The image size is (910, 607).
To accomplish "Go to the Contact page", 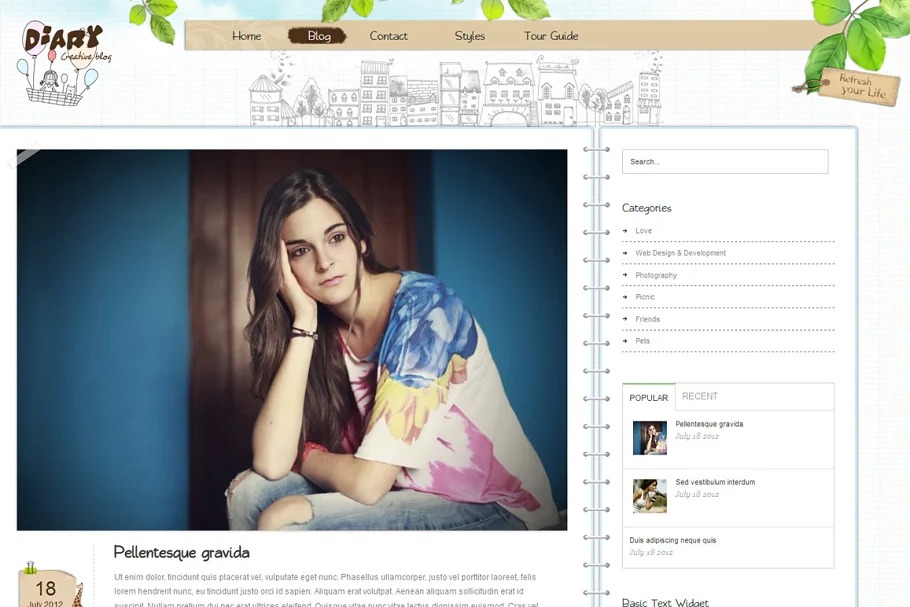I will pyautogui.click(x=388, y=36).
